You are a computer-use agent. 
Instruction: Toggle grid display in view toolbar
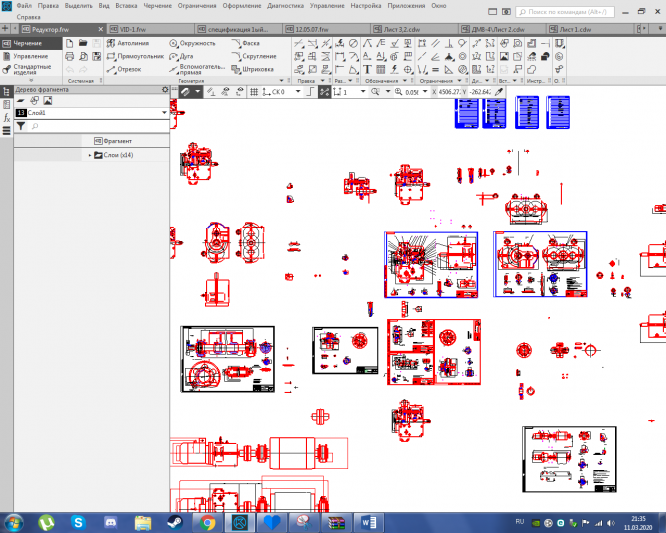point(254,92)
